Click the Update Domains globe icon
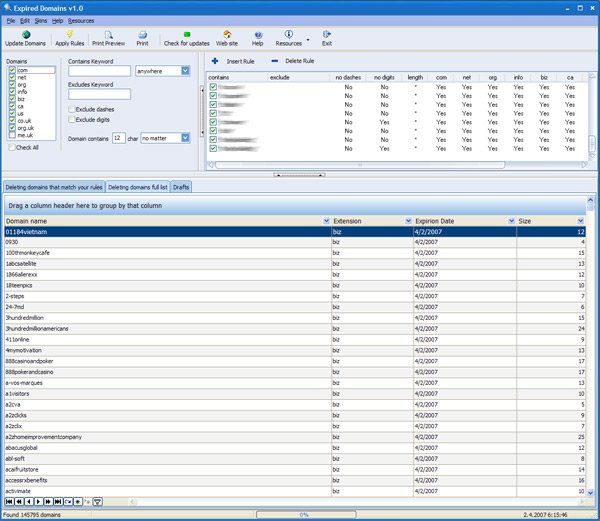 coord(26,35)
